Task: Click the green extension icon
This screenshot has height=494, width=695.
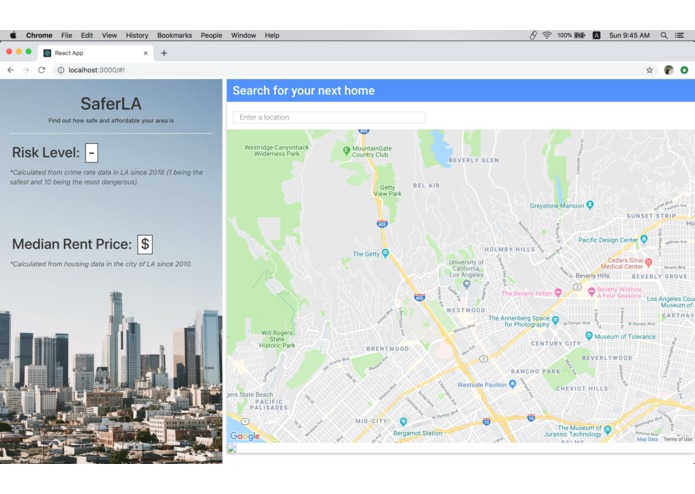Action: pos(684,70)
